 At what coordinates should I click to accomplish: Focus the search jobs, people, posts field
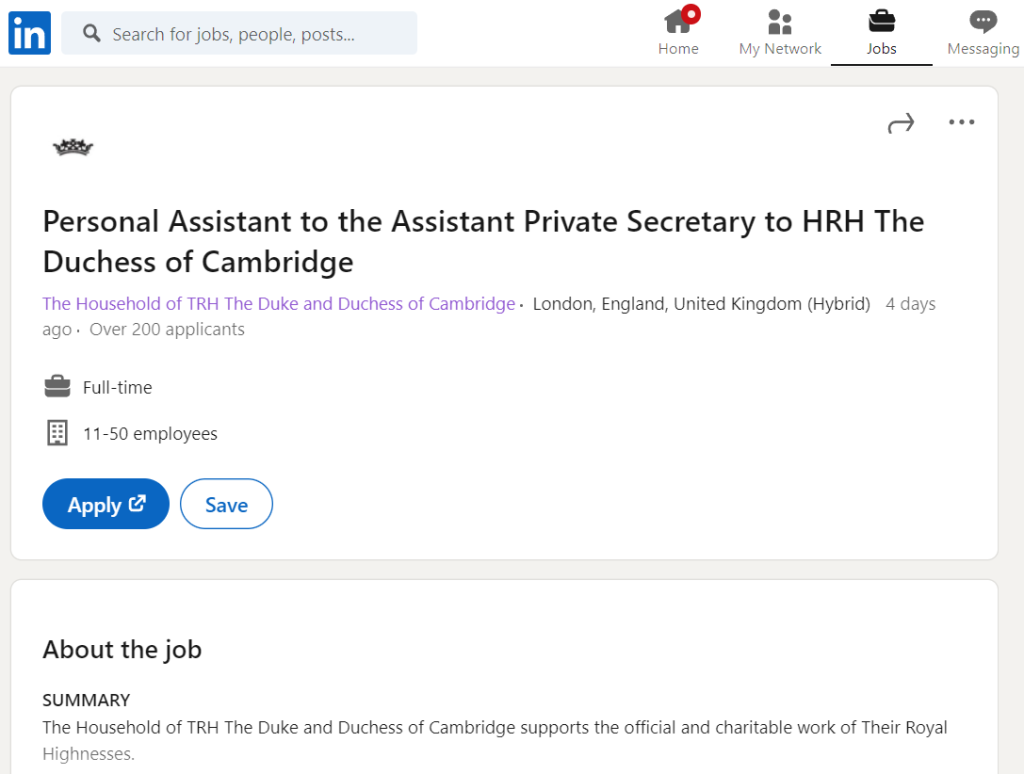tap(239, 33)
